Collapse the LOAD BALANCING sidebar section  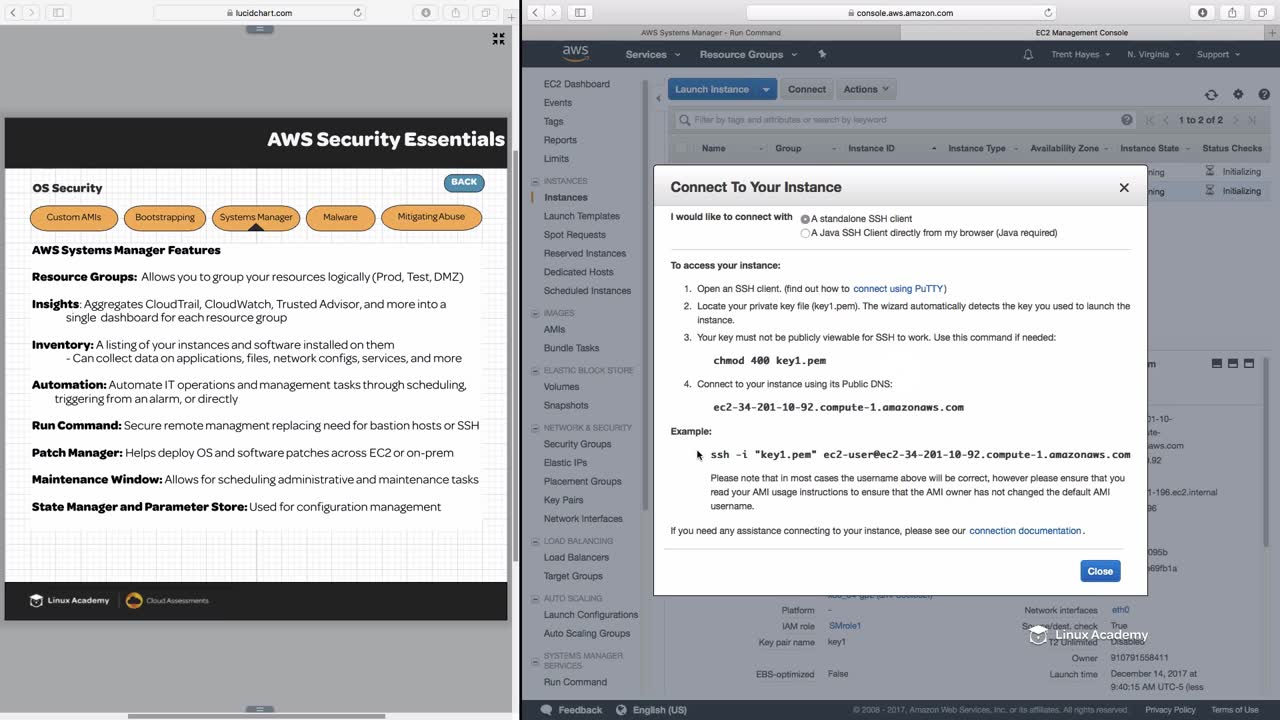(x=536, y=541)
